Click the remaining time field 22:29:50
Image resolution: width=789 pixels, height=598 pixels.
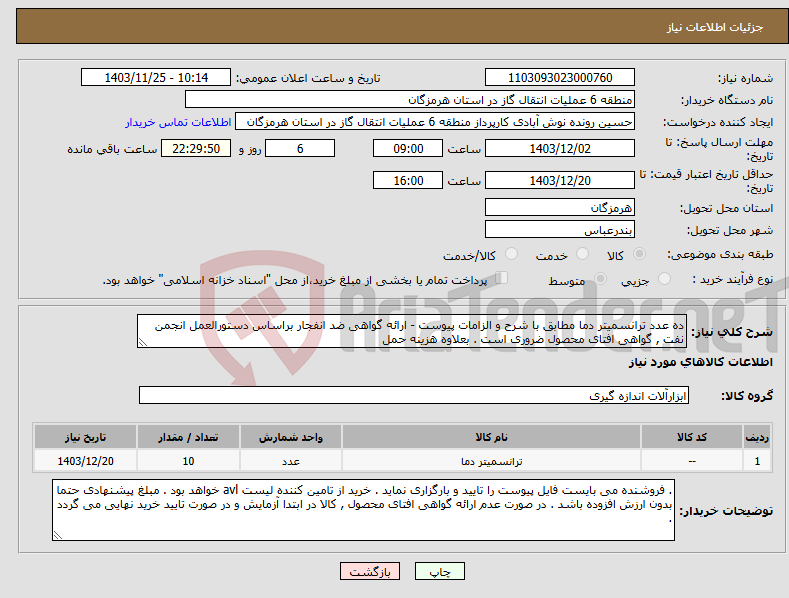(196, 148)
